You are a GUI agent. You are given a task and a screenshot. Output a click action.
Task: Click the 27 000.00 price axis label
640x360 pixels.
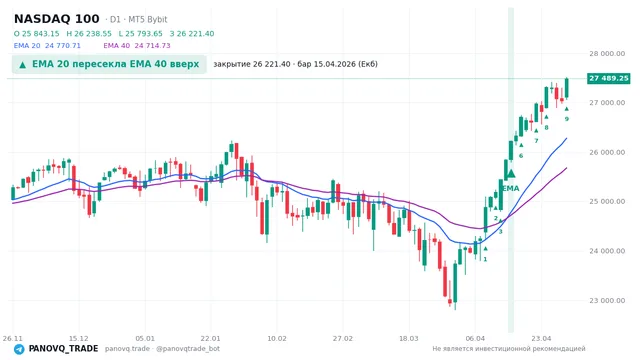point(607,103)
